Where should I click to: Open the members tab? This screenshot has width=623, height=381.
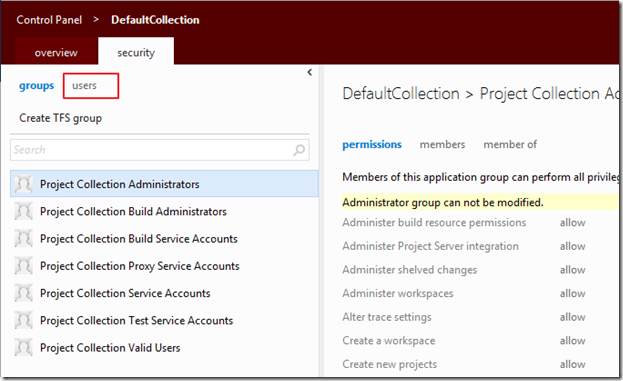tap(442, 144)
